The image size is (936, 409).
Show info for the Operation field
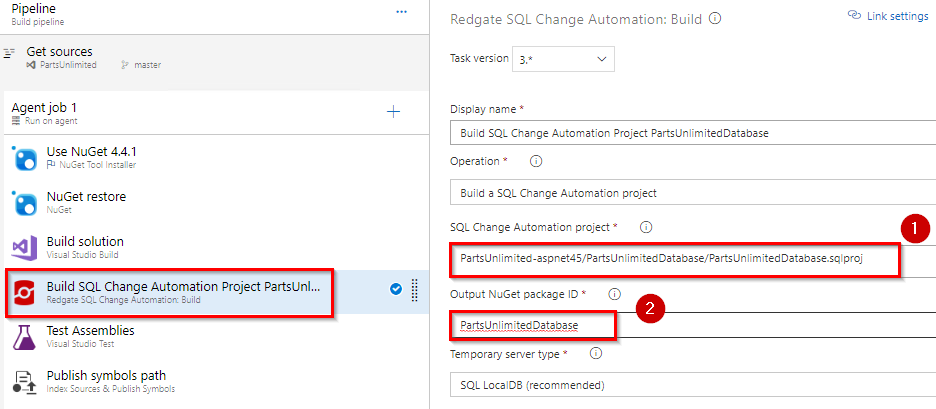coord(536,161)
